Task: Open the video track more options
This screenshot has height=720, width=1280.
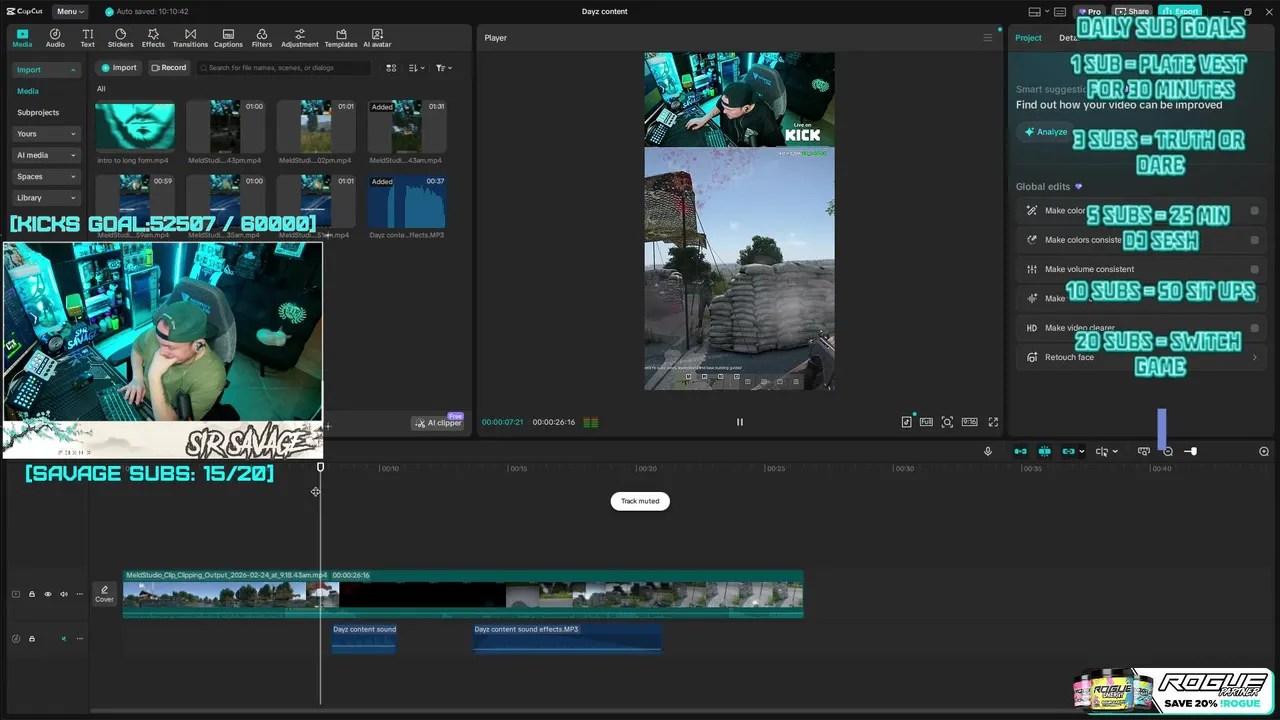Action: (x=80, y=594)
